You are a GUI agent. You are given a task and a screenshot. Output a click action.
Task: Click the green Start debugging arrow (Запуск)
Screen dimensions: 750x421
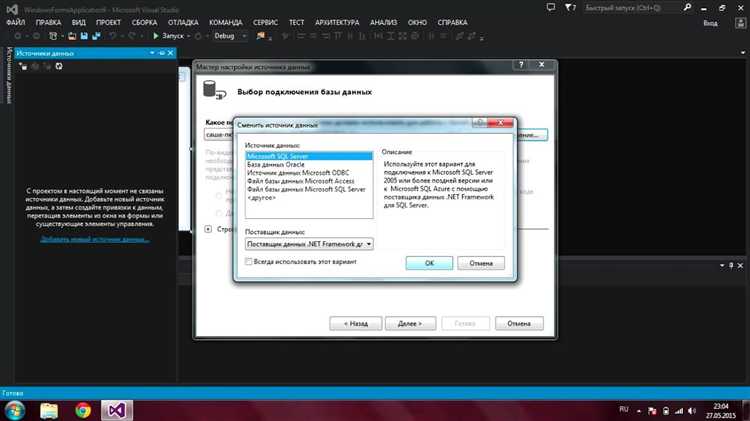156,35
